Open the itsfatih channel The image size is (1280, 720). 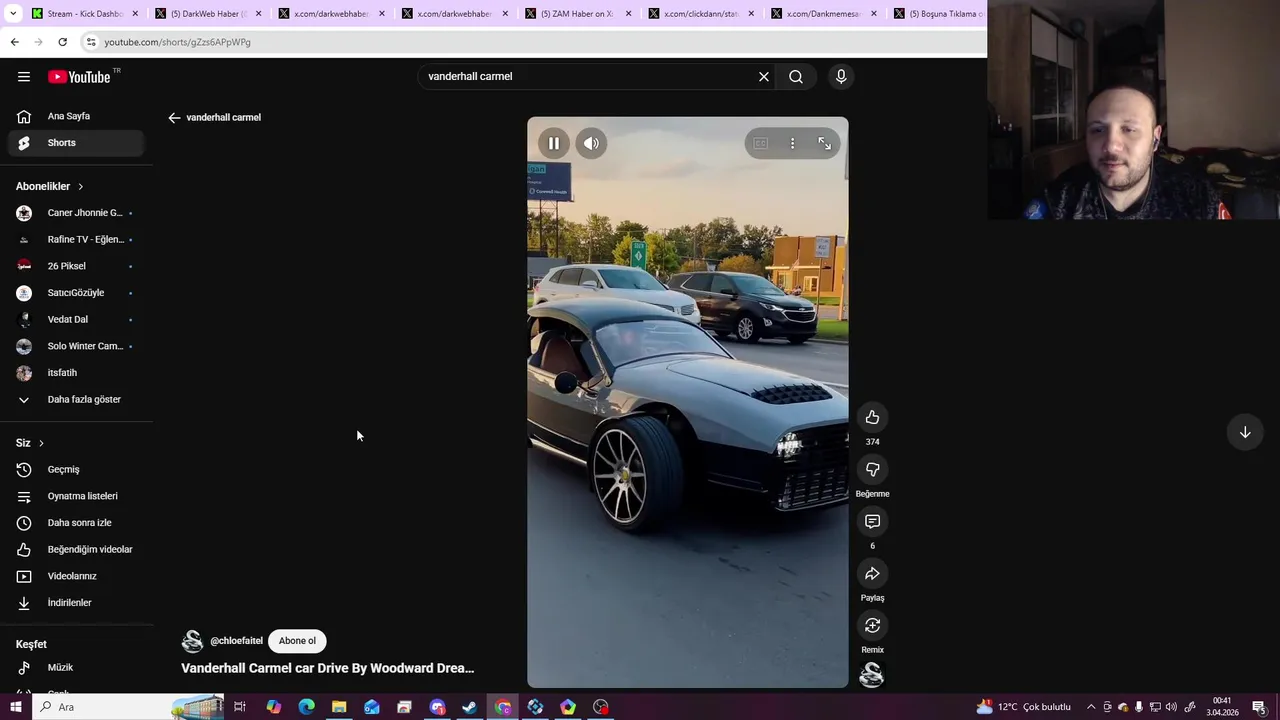coord(77,373)
